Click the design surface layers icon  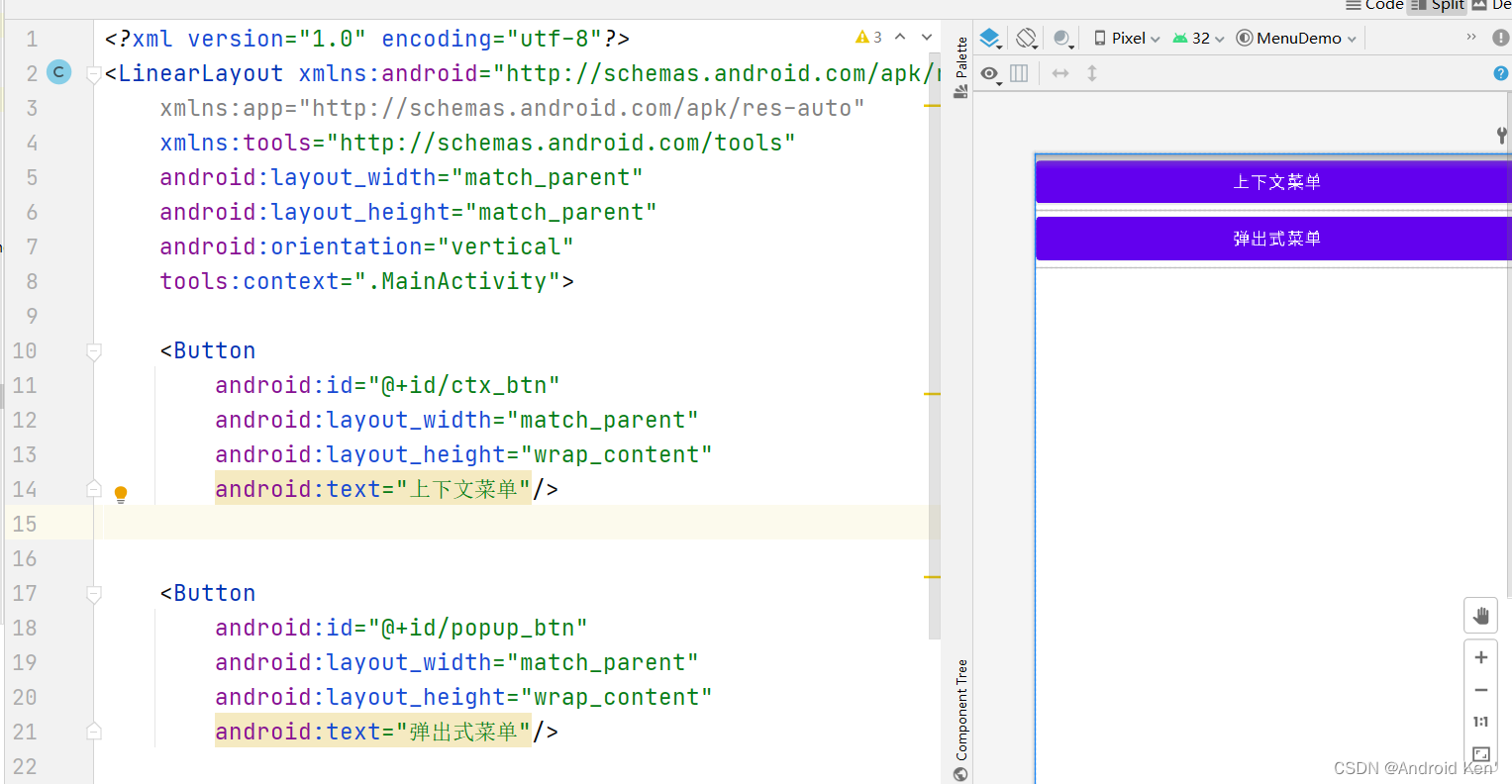(x=990, y=38)
